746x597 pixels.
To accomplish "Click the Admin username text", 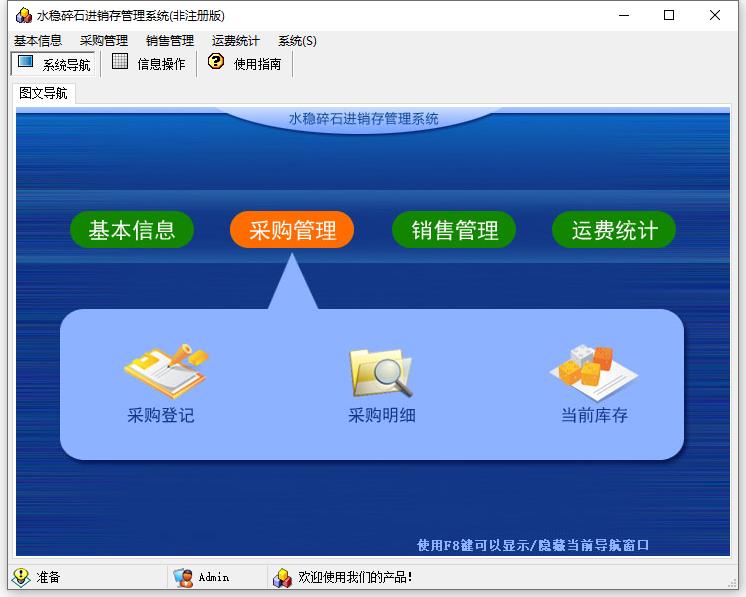I will tap(214, 577).
